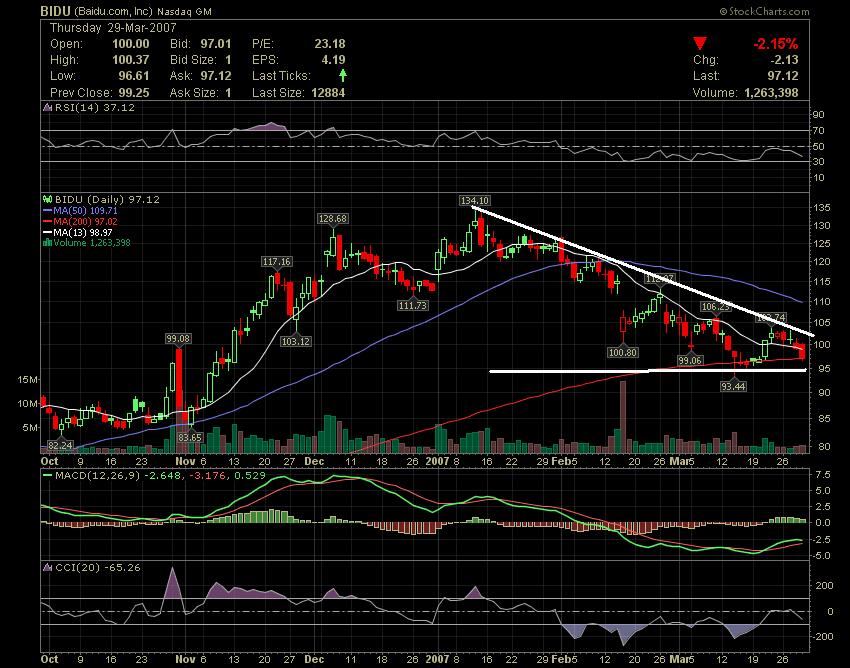Click the '111.73' price label

pos(413,306)
